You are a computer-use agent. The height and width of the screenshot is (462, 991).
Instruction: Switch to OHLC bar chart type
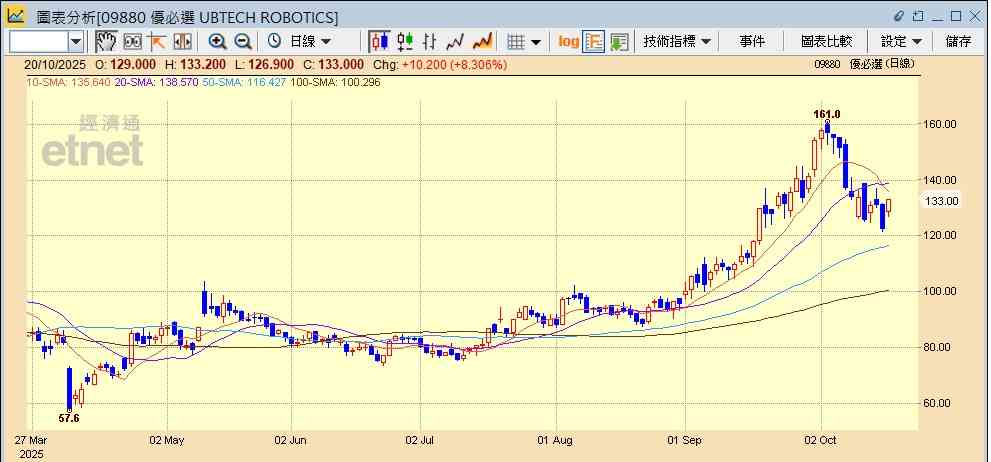(x=431, y=41)
